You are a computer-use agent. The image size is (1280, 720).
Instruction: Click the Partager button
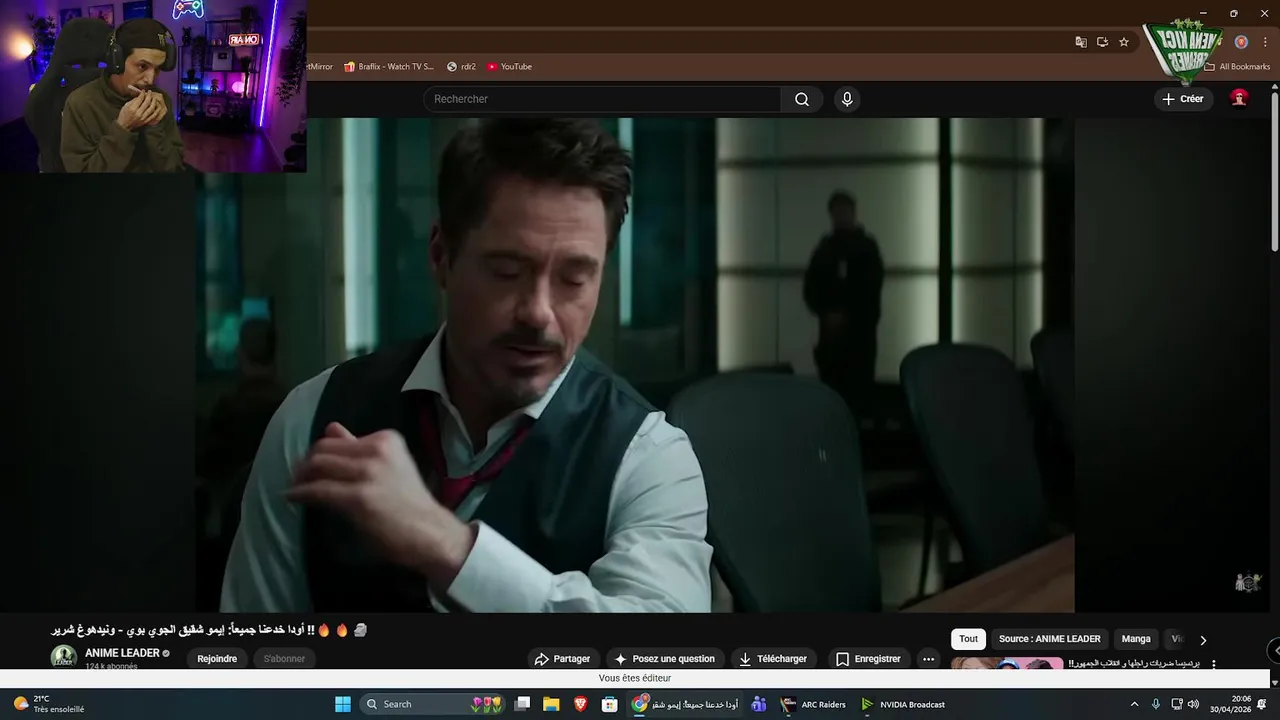pos(563,659)
